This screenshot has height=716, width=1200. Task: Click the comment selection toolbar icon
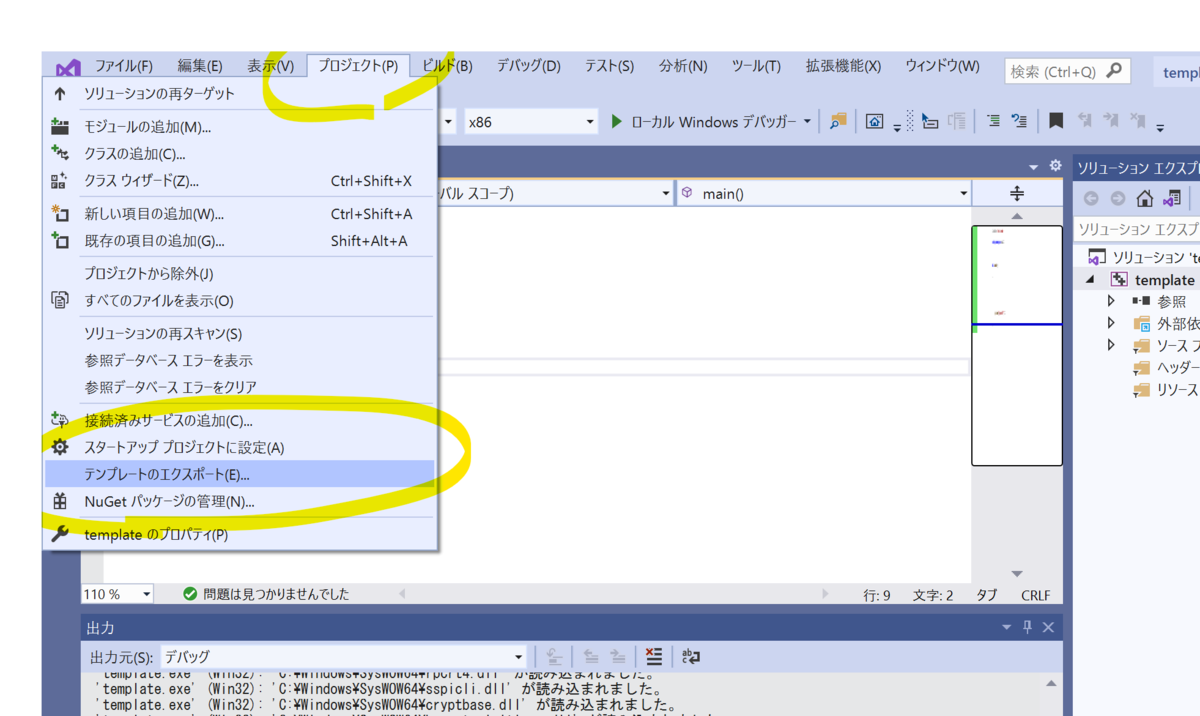coord(993,121)
